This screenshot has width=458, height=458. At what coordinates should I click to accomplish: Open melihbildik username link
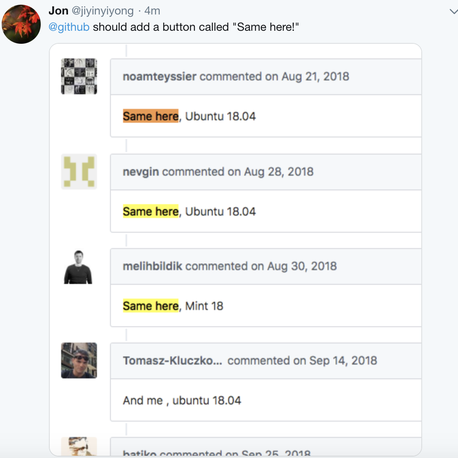tap(152, 266)
